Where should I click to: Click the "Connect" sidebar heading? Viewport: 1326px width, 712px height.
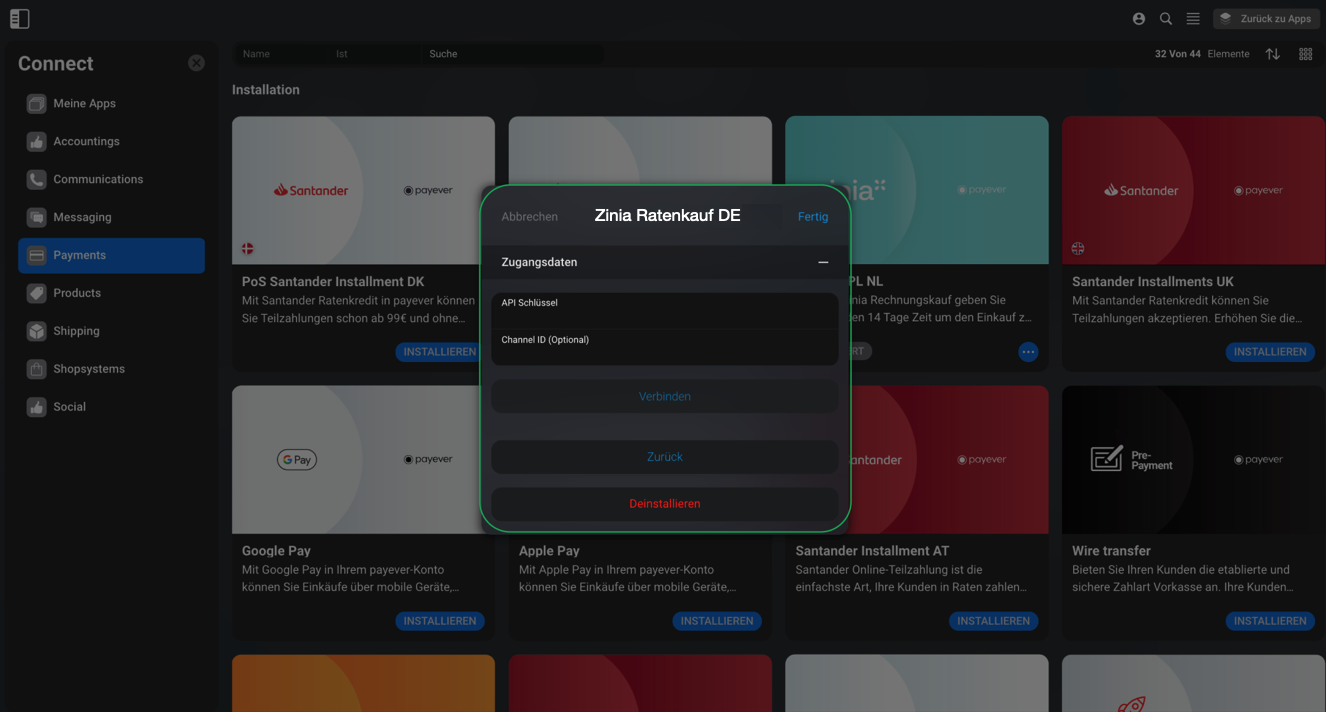(x=56, y=63)
